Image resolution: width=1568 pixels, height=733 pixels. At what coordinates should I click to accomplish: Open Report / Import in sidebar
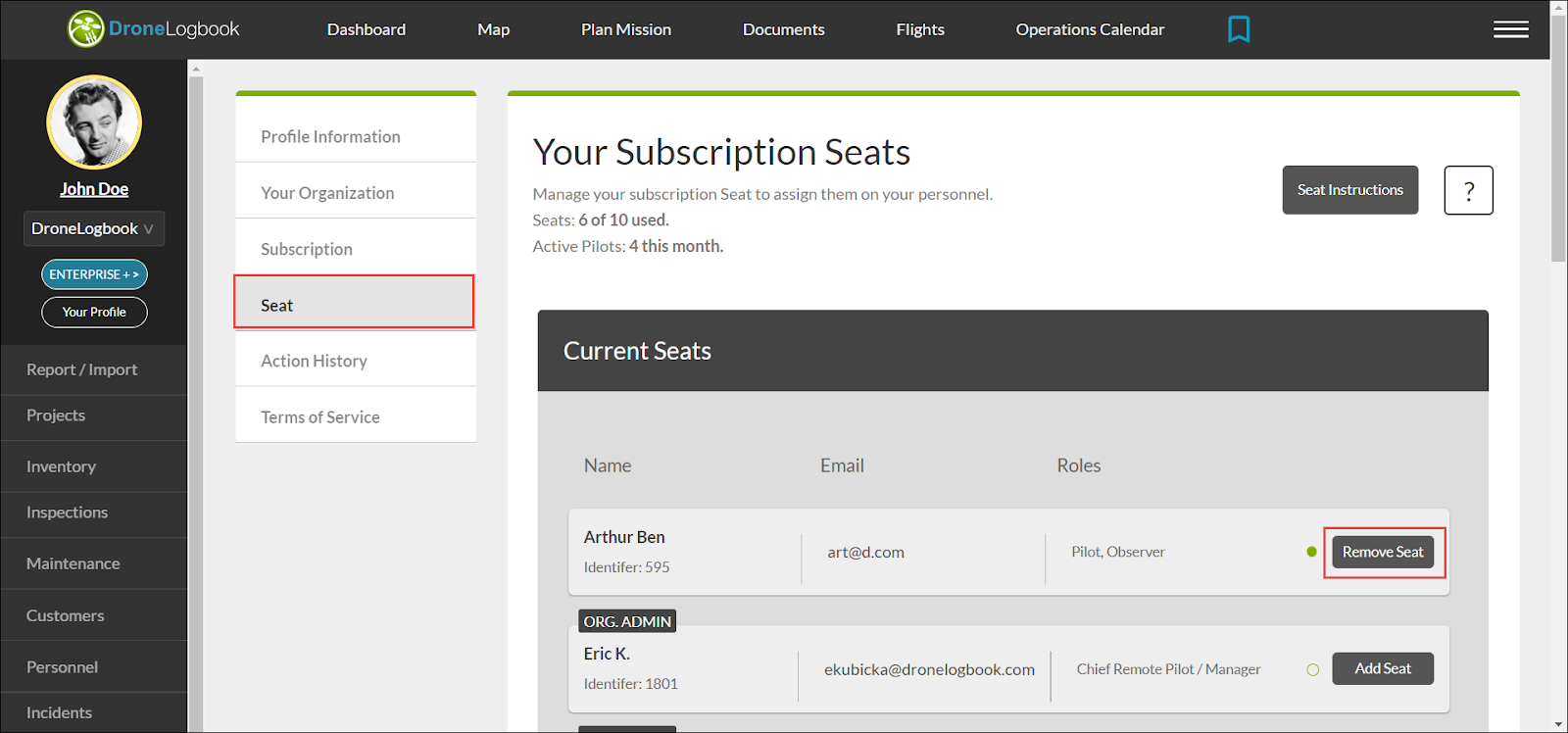[94, 369]
